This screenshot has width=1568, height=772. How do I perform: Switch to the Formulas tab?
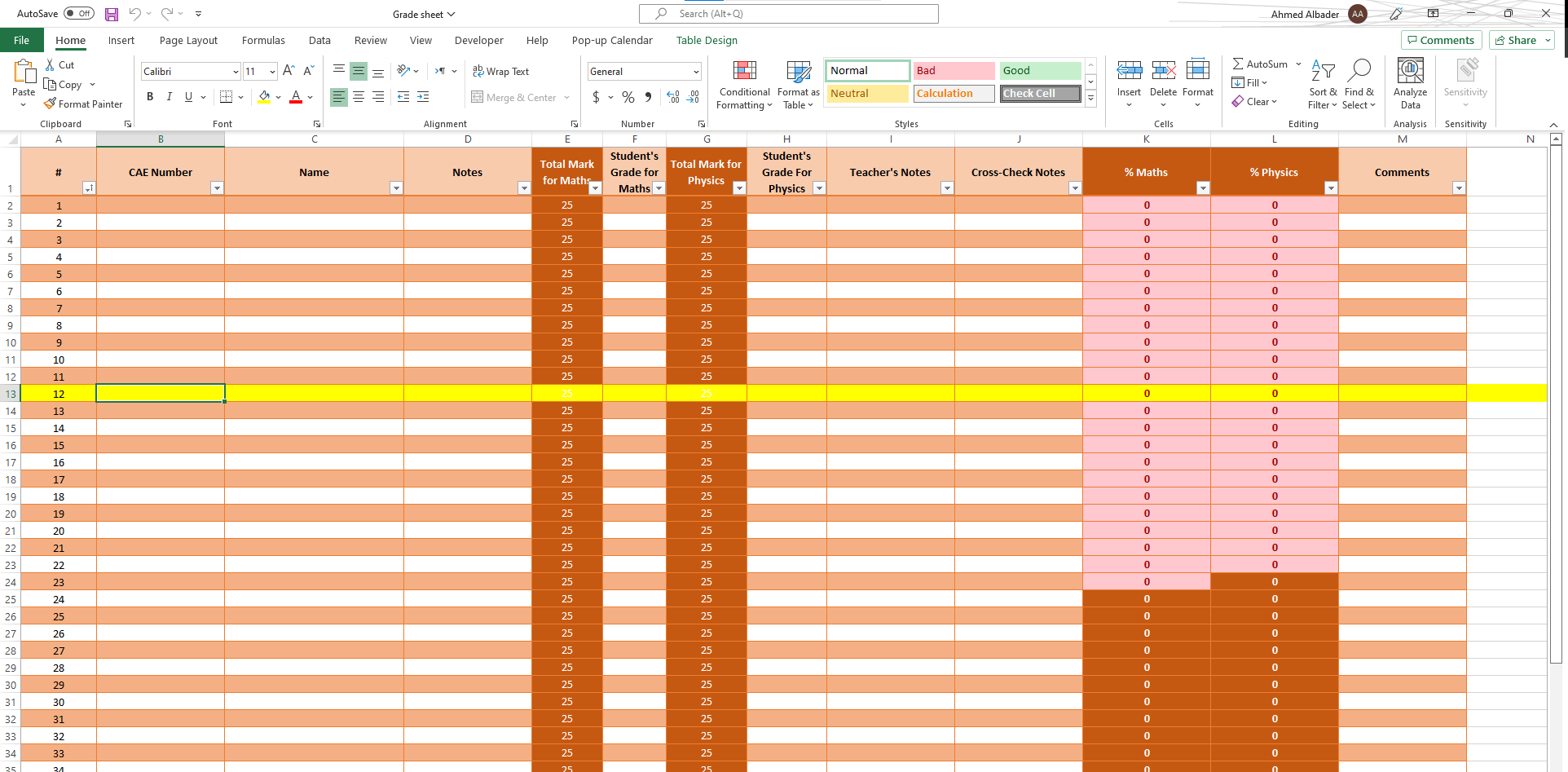click(263, 40)
